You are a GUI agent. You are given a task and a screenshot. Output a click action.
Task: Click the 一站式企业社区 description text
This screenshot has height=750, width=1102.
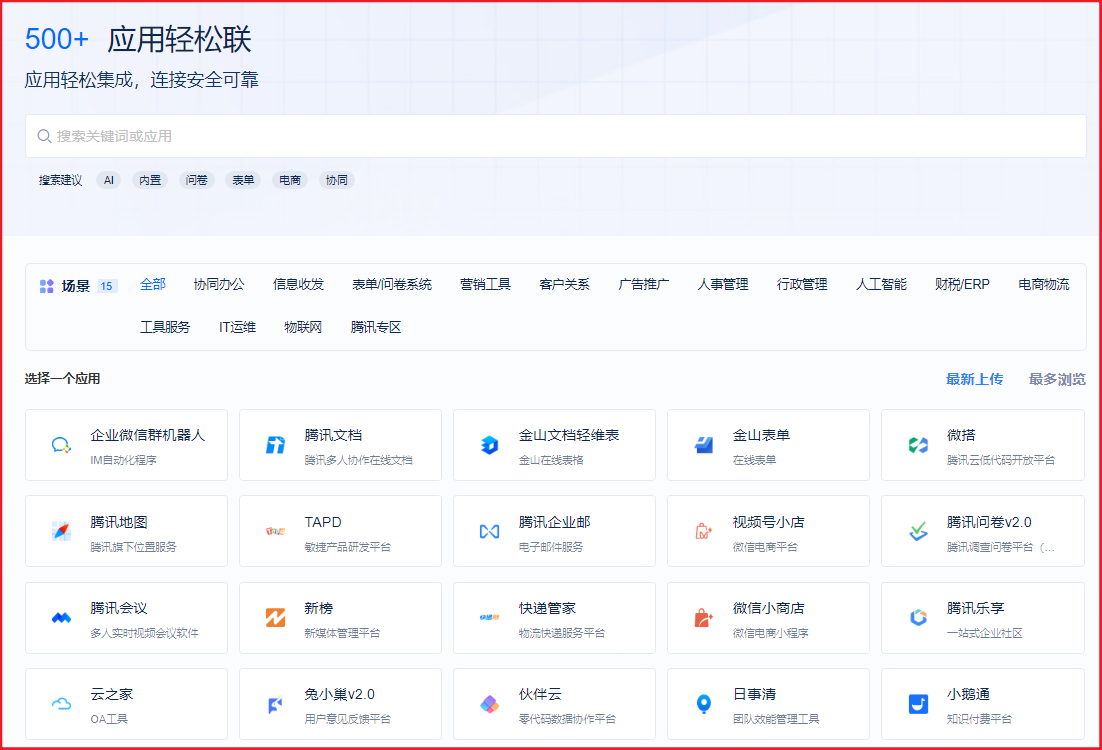pyautogui.click(x=985, y=633)
